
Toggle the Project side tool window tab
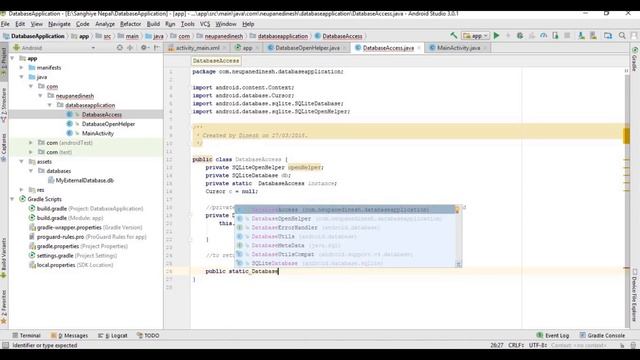point(4,62)
